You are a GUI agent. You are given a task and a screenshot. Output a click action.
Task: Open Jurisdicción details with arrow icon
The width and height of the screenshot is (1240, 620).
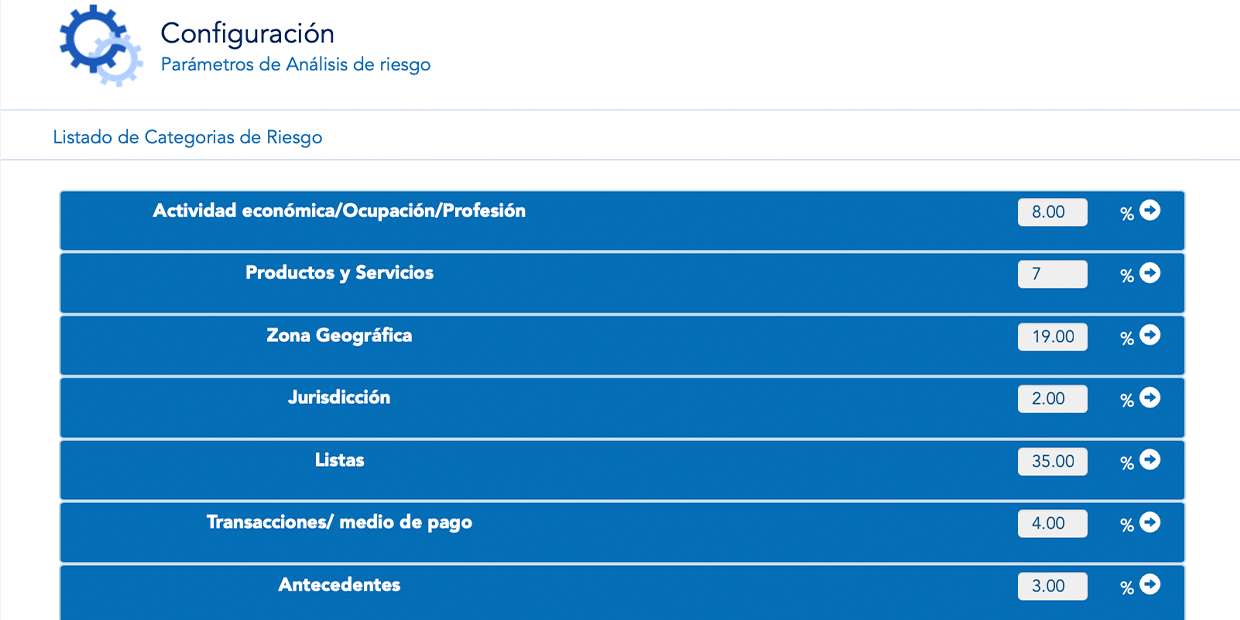(1150, 397)
